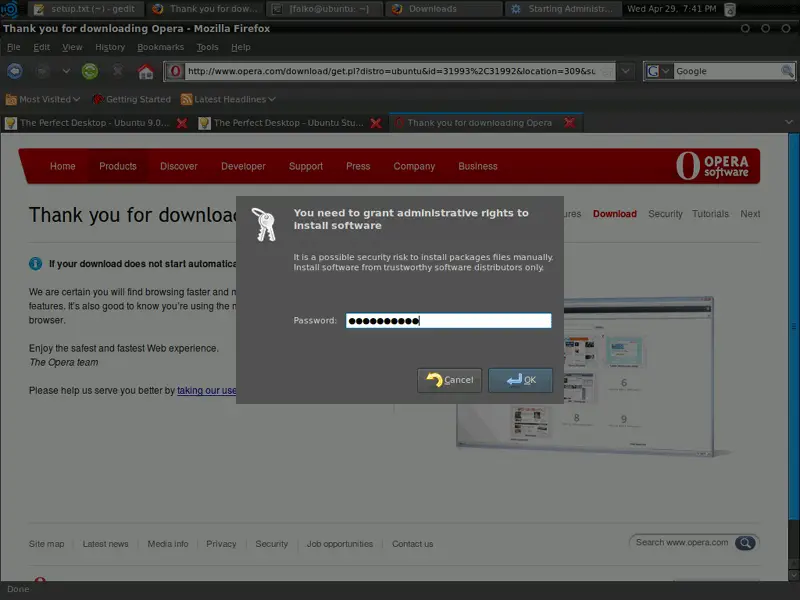Click the Google search engine icon
Viewport: 800px width, 600px height.
point(653,71)
